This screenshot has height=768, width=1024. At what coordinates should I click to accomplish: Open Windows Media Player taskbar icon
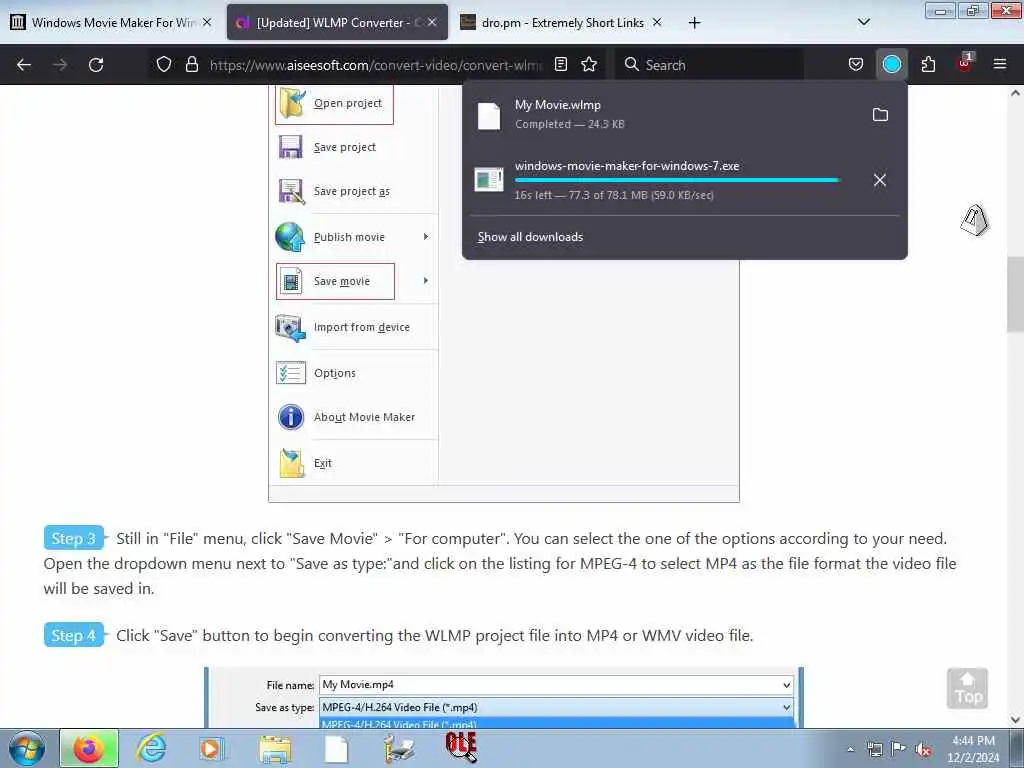[x=212, y=748]
